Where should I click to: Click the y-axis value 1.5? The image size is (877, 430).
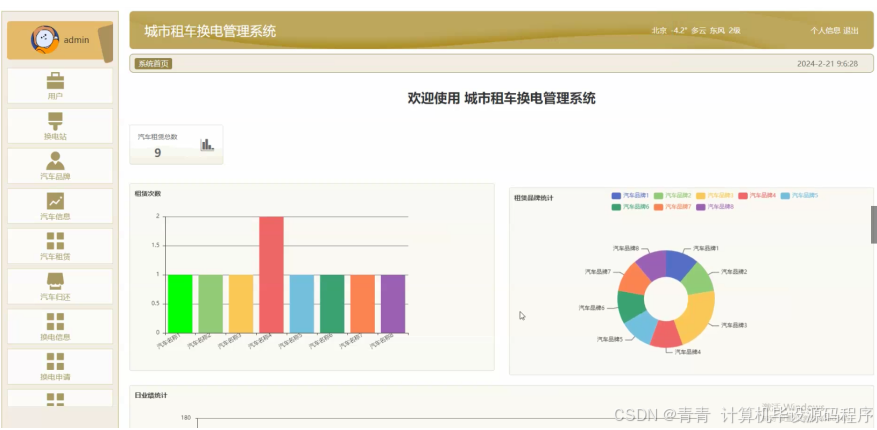tap(154, 245)
